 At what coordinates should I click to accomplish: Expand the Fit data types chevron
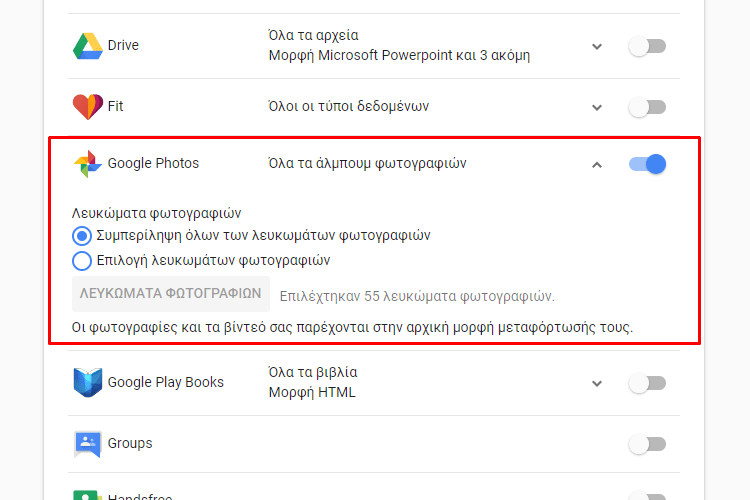coord(596,107)
